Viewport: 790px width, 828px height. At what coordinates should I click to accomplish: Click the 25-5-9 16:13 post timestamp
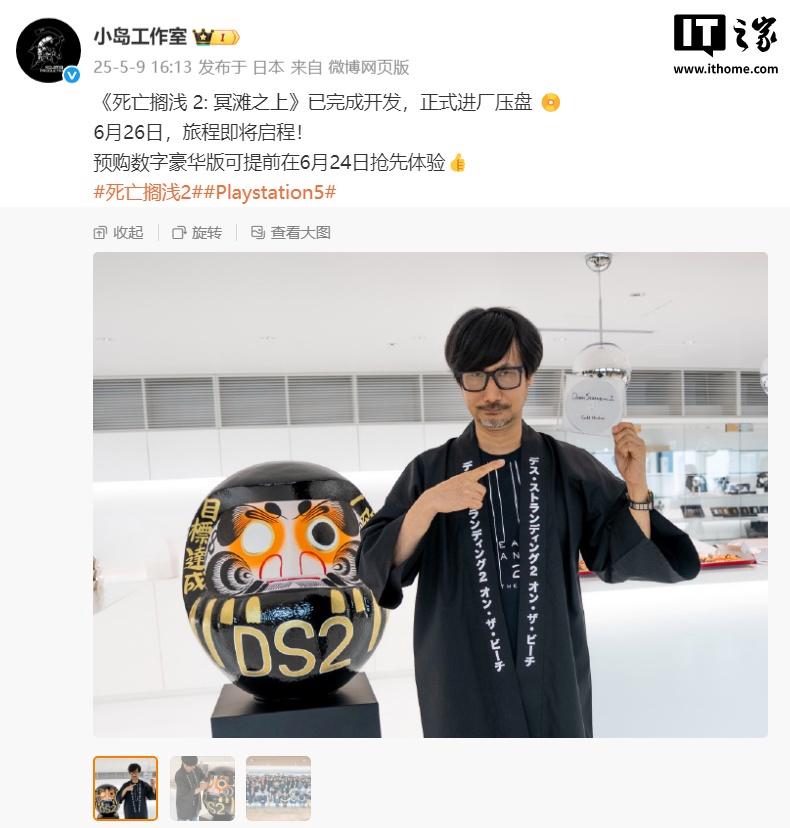142,67
